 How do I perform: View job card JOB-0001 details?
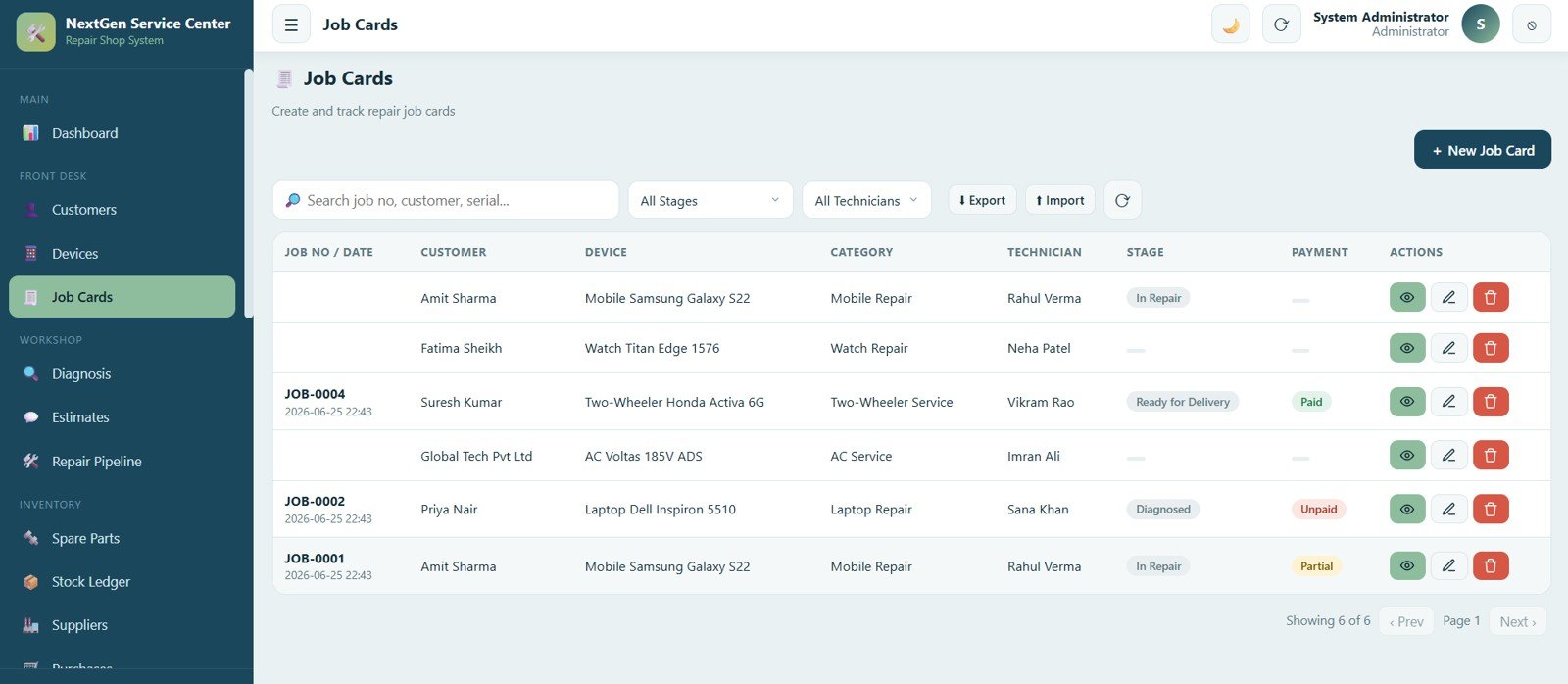[x=1407, y=565]
